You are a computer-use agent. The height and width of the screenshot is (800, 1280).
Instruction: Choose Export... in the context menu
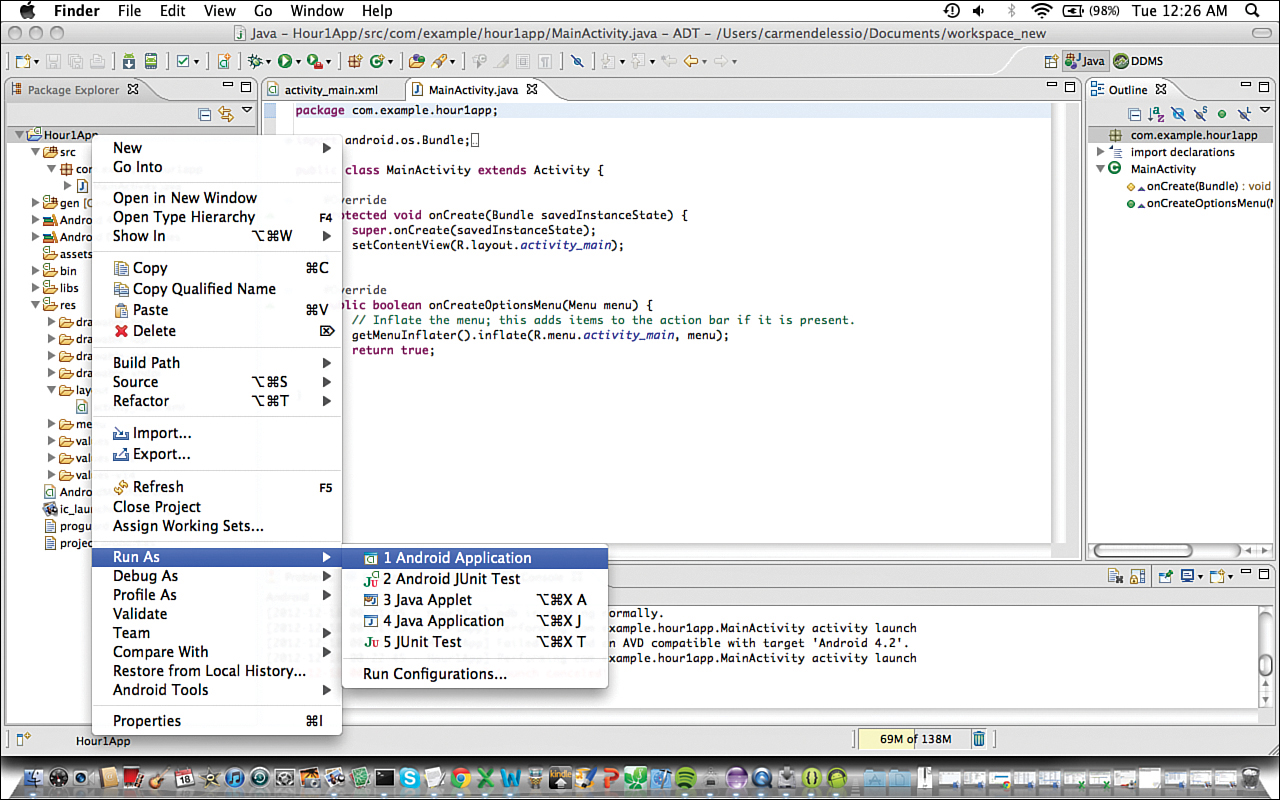[x=217, y=454]
